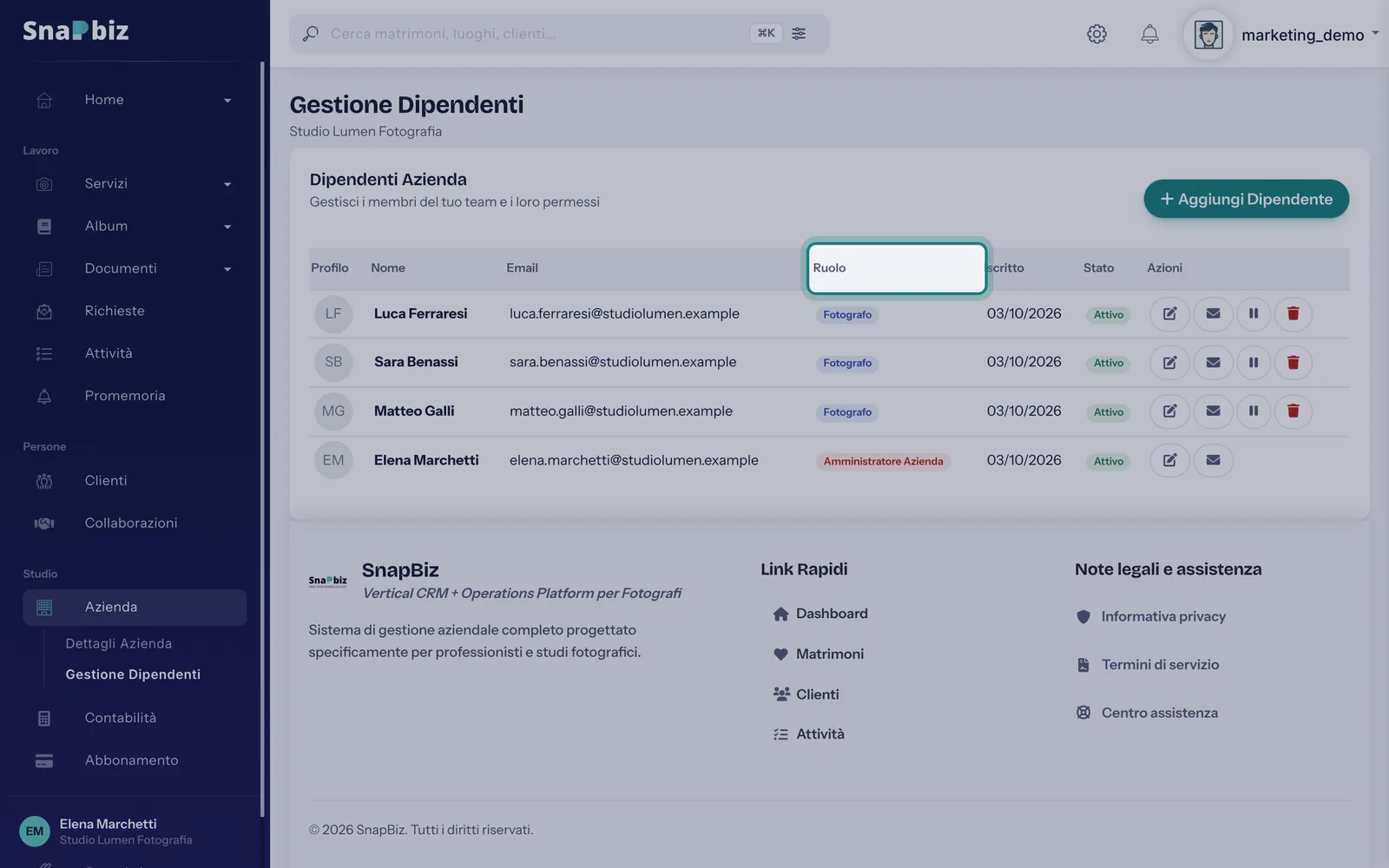The image size is (1389, 868).
Task: Open Richieste in the sidebar
Action: click(x=135, y=311)
